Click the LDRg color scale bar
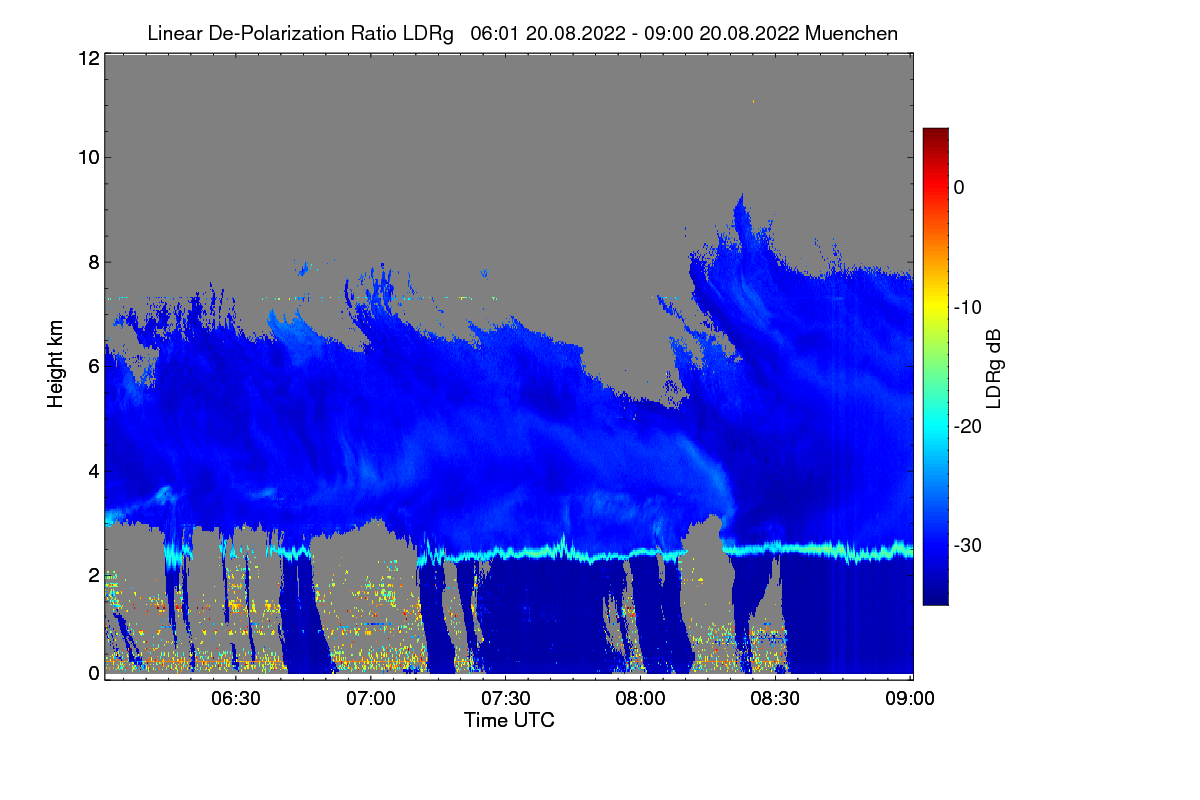The width and height of the screenshot is (1200, 800). point(935,366)
